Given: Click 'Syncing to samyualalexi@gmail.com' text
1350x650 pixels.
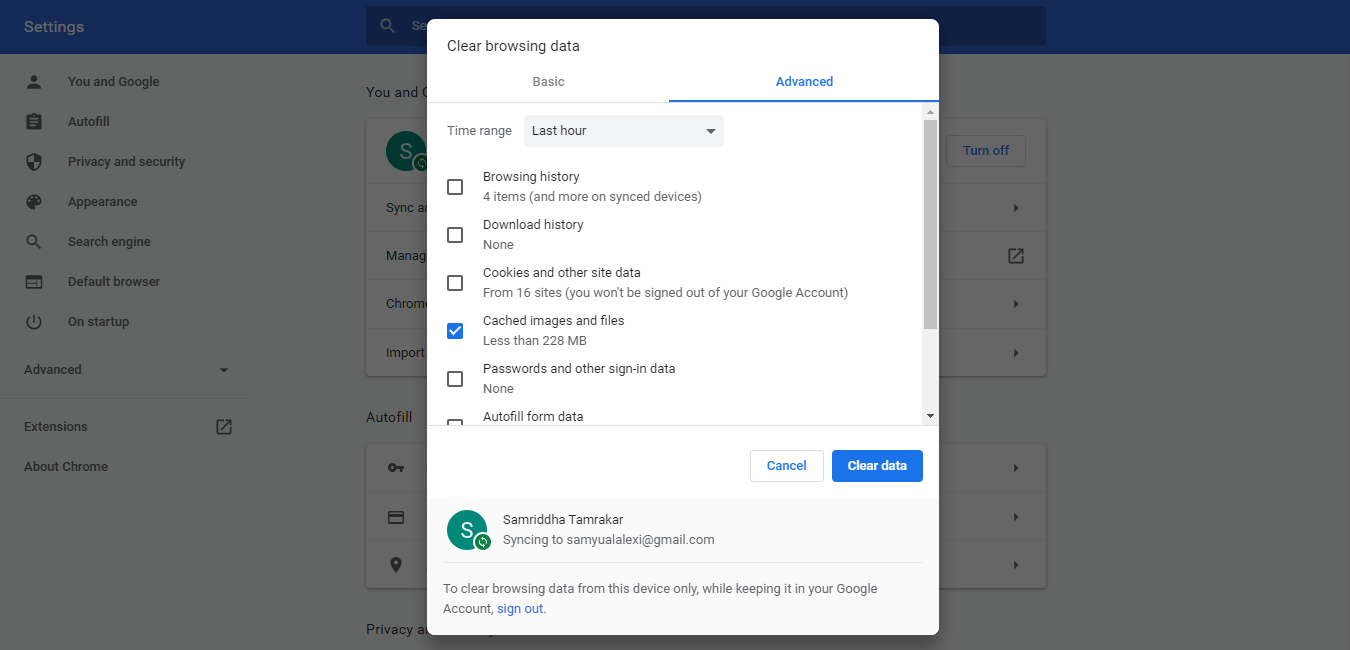Looking at the screenshot, I should 608,540.
